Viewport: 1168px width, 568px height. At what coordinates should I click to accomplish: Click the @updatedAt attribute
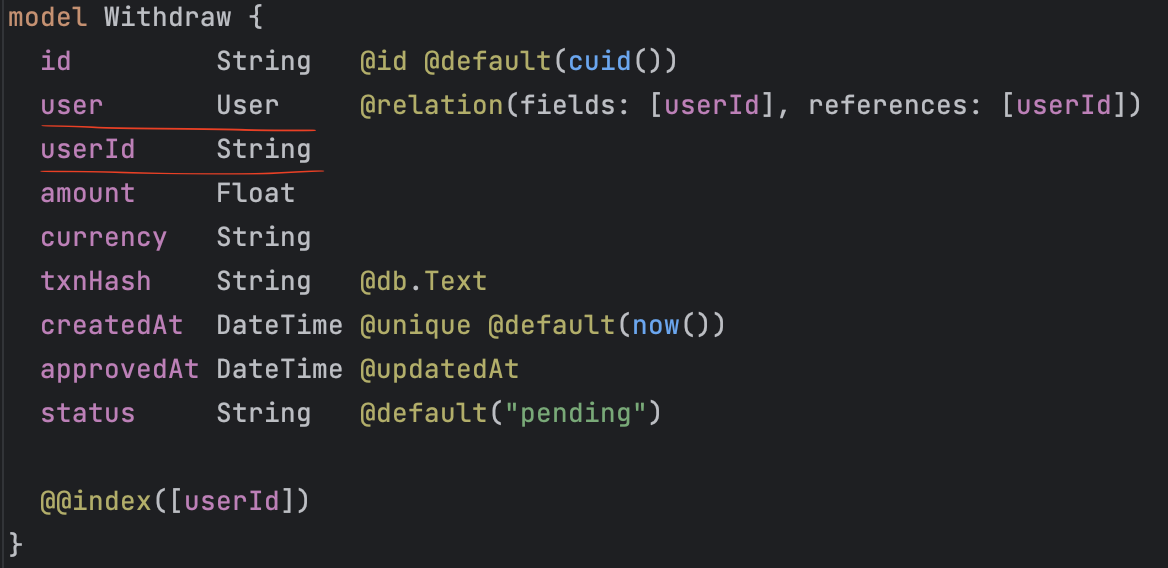coord(440,369)
